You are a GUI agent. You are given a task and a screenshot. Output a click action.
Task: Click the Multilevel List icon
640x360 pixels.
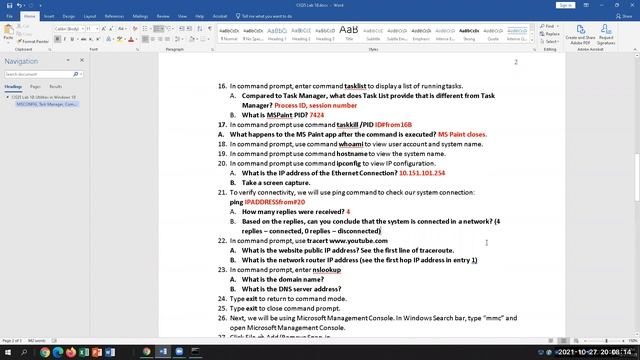pos(169,29)
